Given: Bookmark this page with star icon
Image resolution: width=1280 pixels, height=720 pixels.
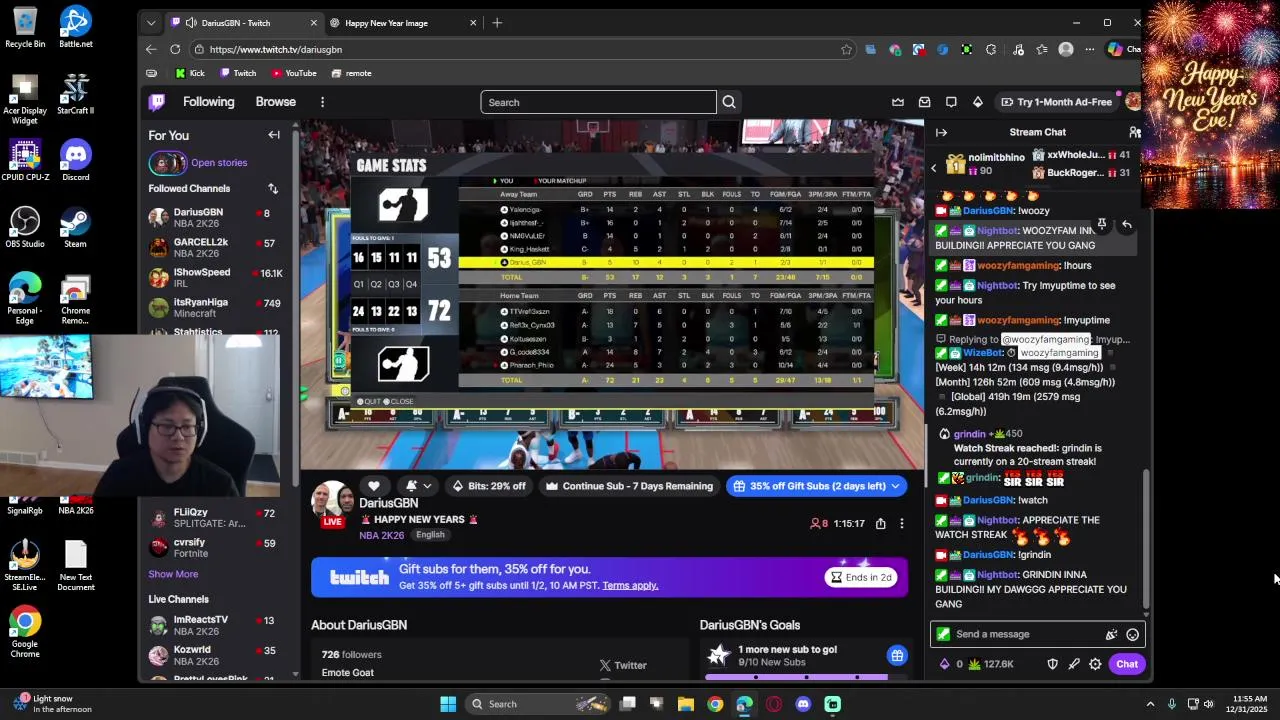Looking at the screenshot, I should coord(846,49).
